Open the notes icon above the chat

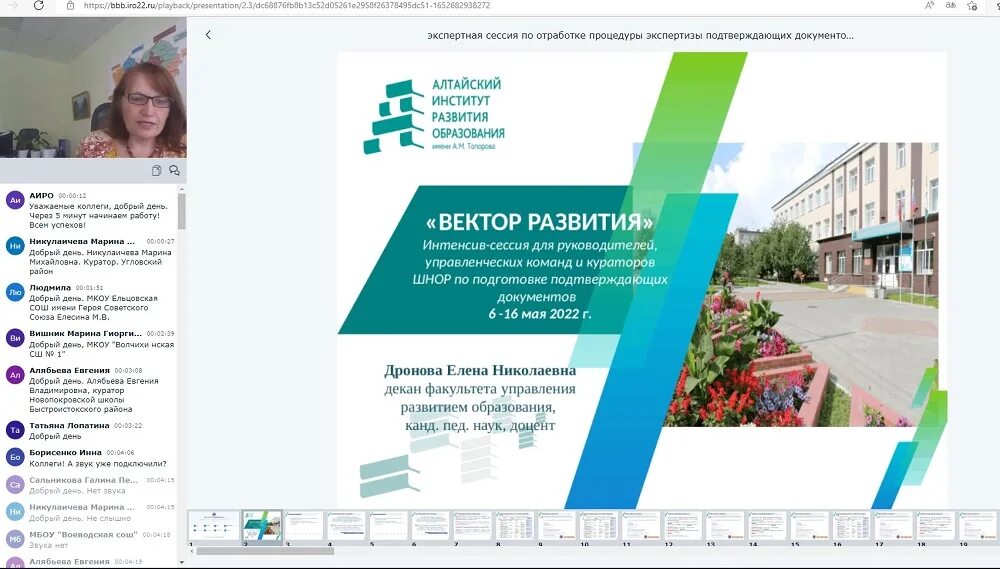pyautogui.click(x=156, y=170)
